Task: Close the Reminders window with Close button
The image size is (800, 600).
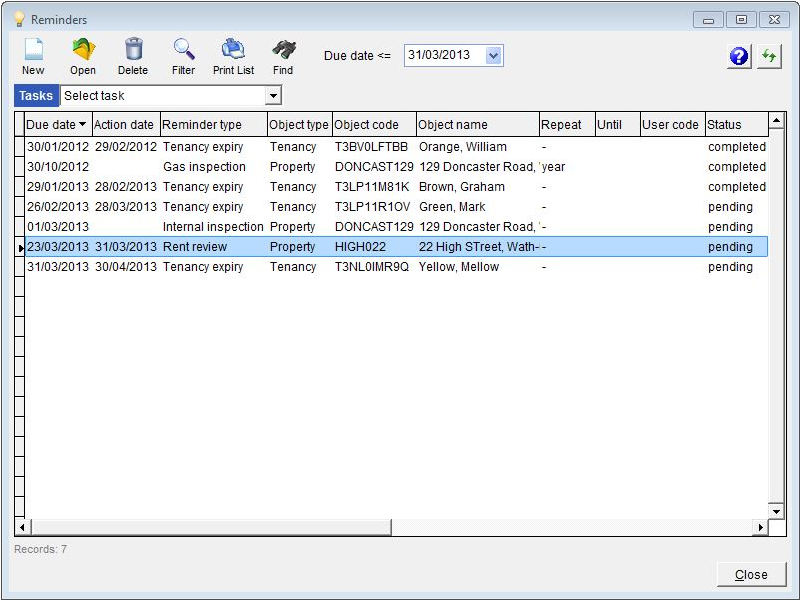Action: coord(751,574)
